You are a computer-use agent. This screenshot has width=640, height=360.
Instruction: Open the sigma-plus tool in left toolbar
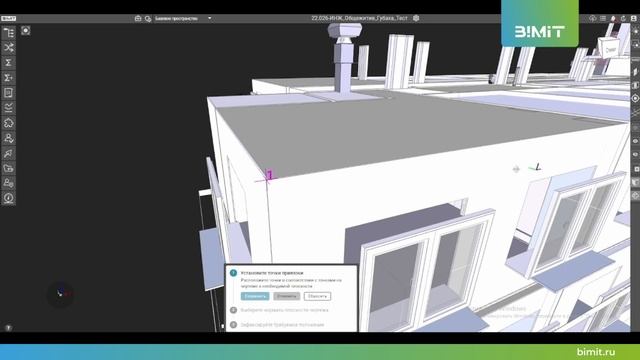click(9, 78)
